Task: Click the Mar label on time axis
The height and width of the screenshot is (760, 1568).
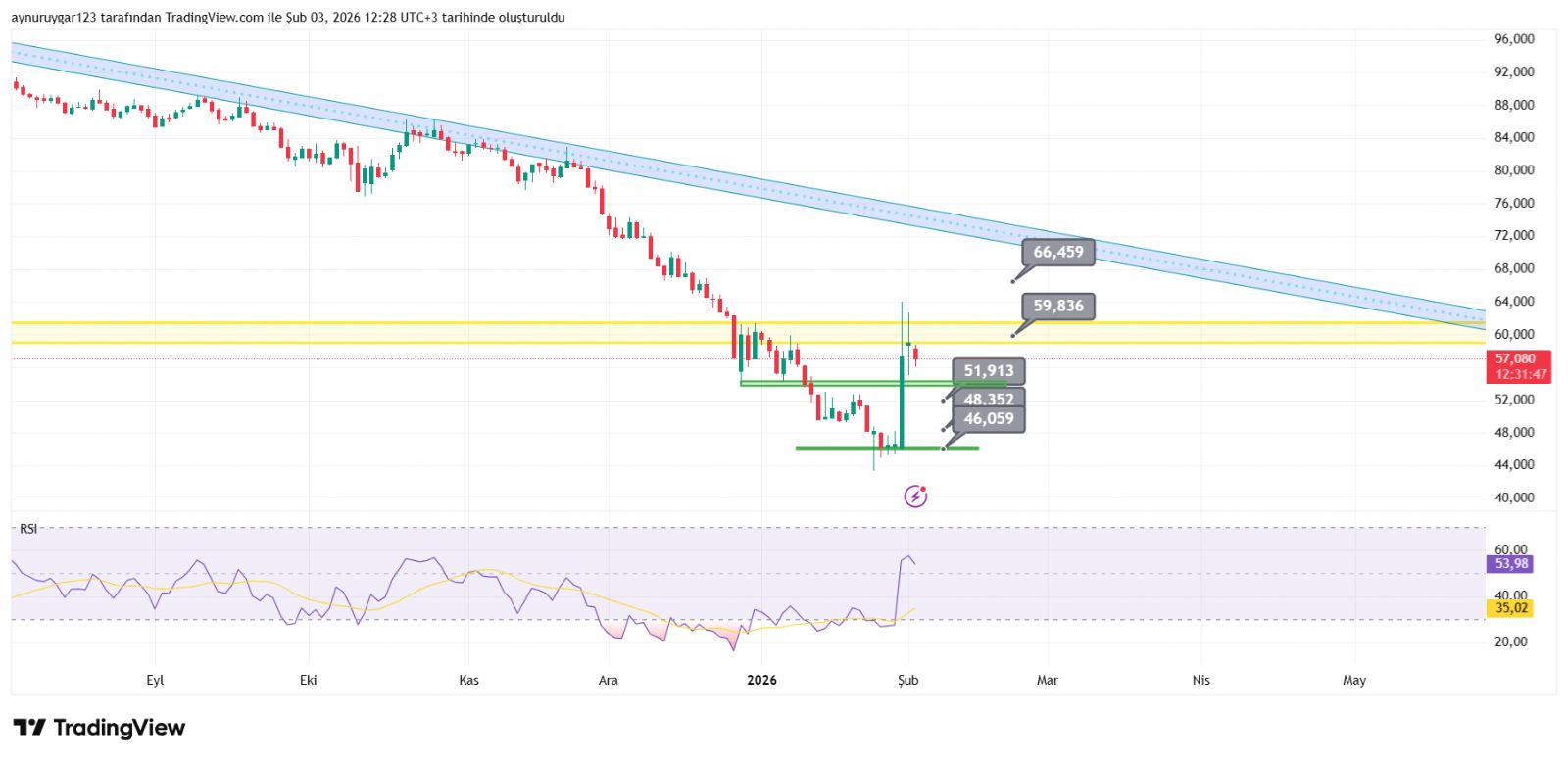Action: pyautogui.click(x=1047, y=680)
